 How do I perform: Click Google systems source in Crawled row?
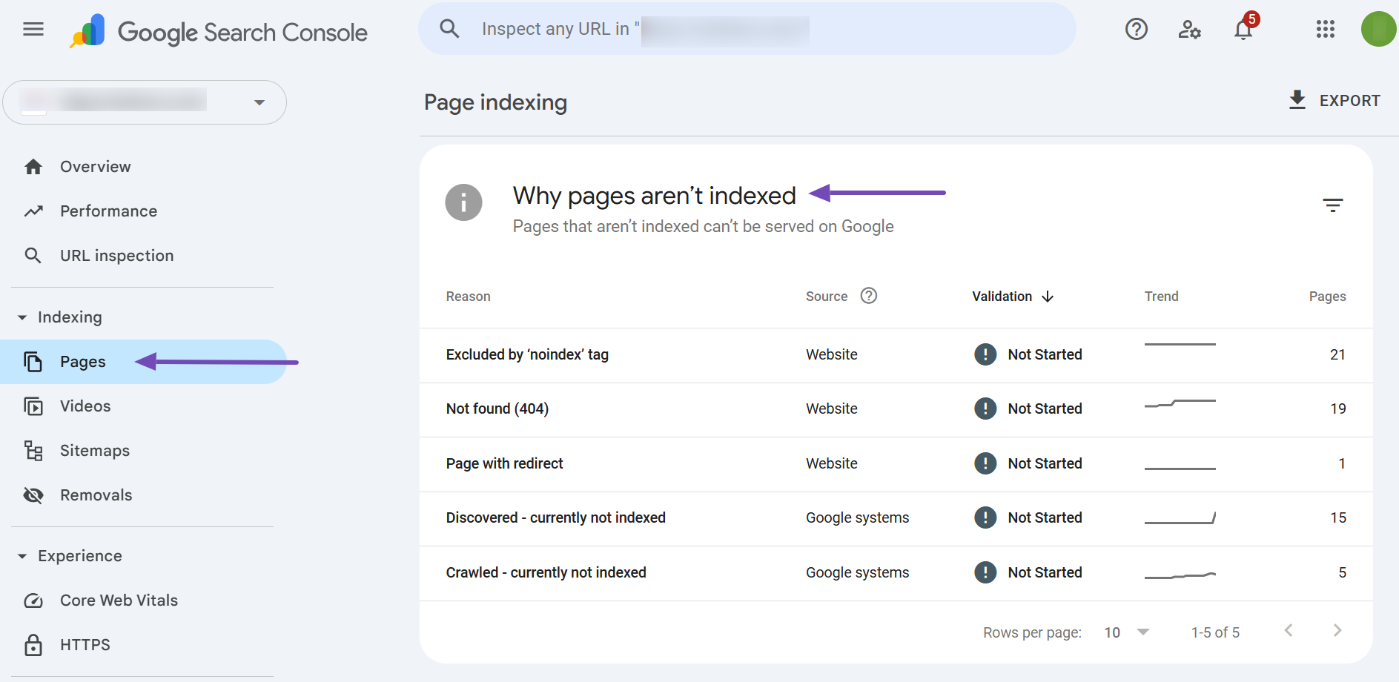(x=858, y=573)
